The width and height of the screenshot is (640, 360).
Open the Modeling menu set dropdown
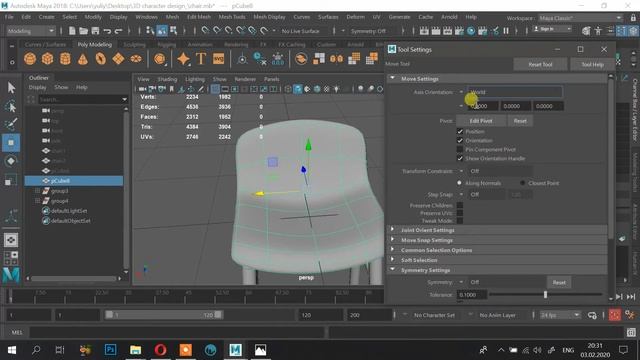[31, 31]
